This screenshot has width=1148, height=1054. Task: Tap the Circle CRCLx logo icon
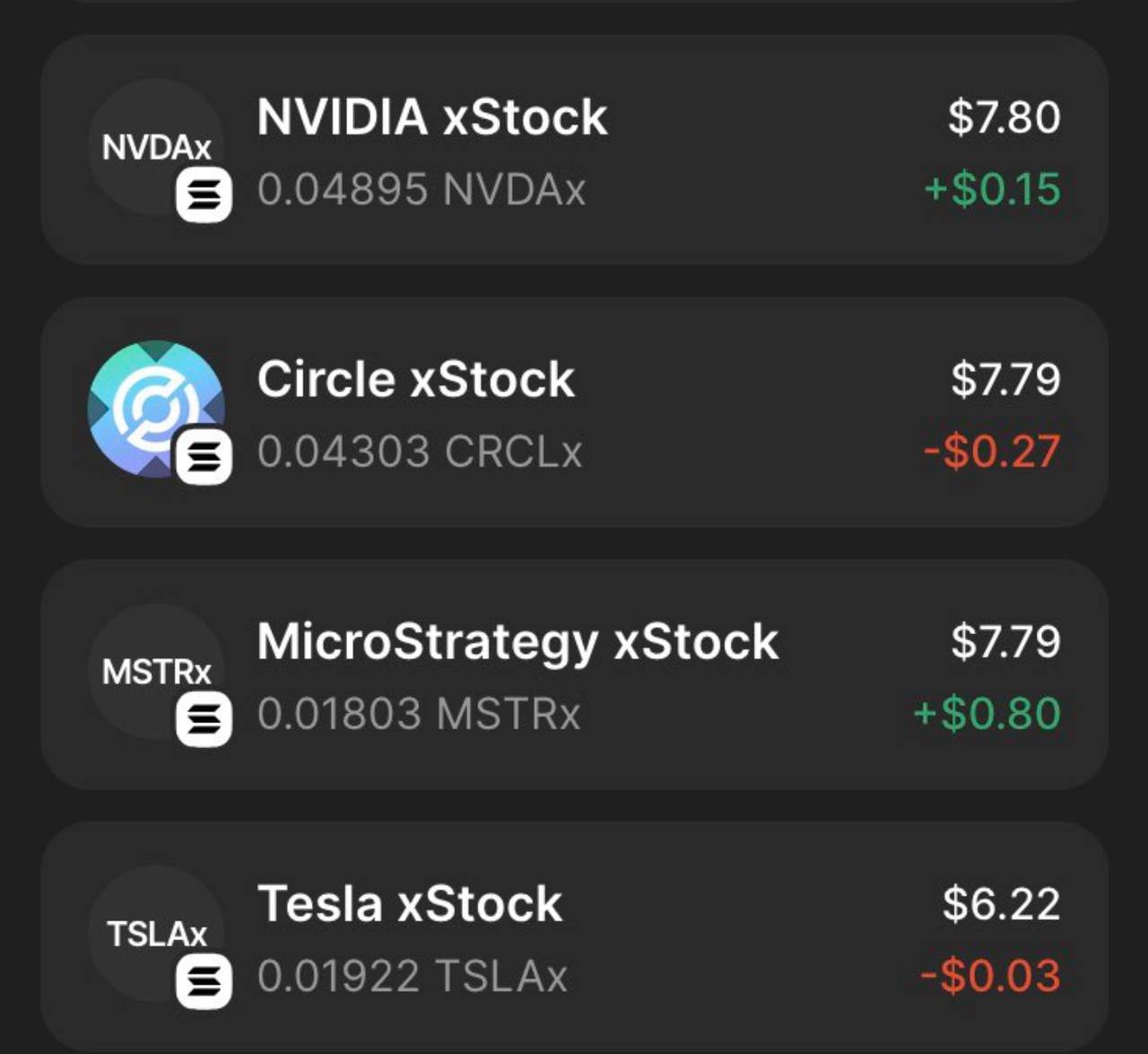tap(156, 409)
